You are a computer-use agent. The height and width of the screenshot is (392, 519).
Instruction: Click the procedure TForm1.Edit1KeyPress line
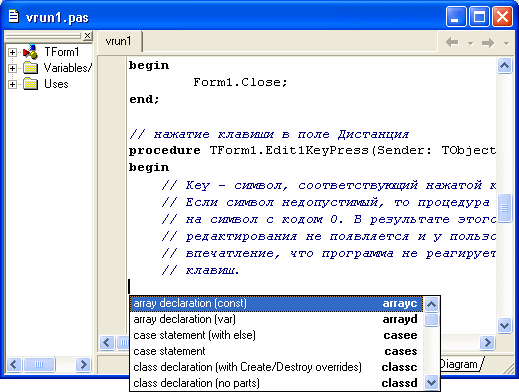pyautogui.click(x=312, y=151)
